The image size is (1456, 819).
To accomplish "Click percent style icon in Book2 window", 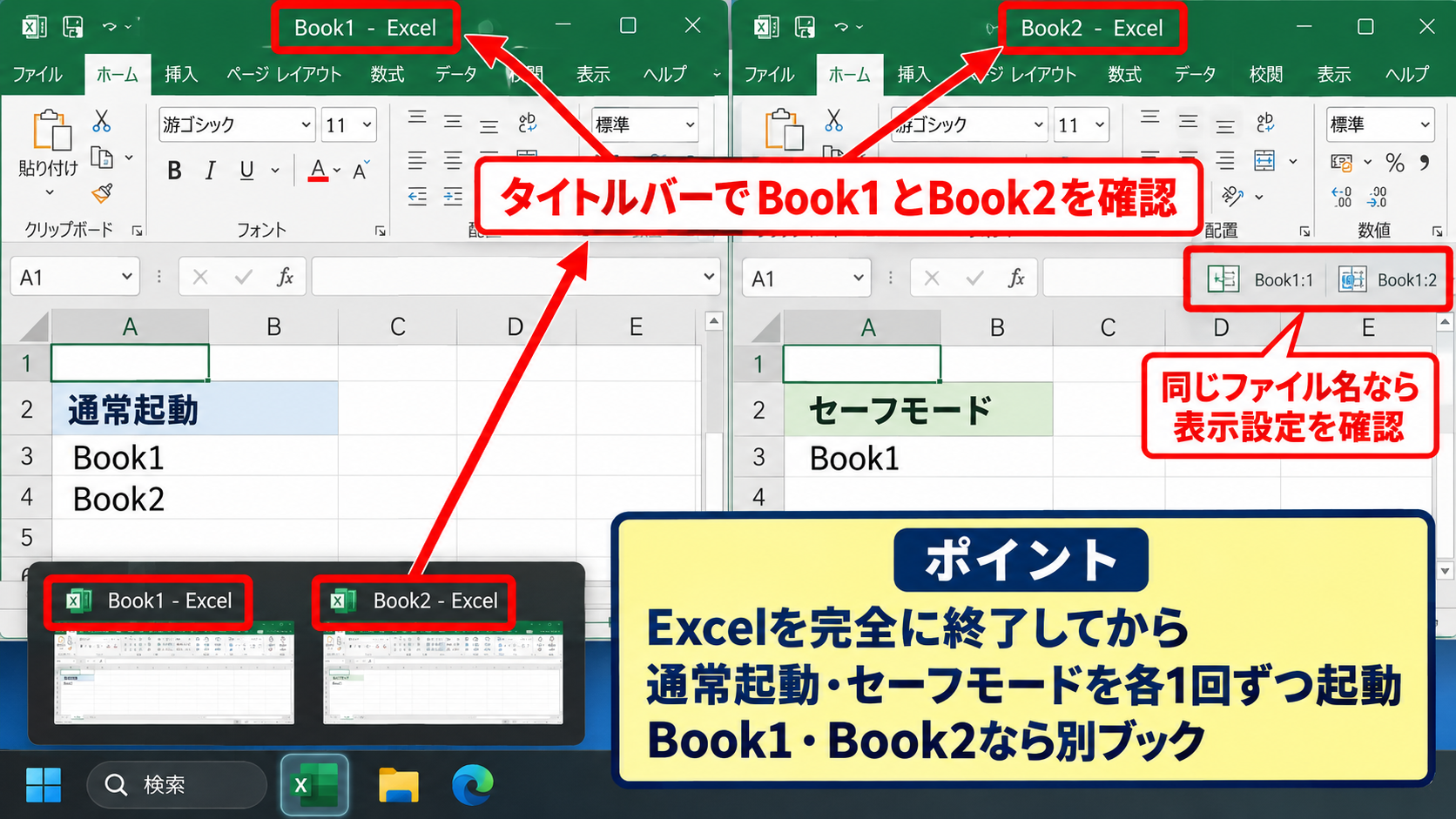I will pos(1395,163).
